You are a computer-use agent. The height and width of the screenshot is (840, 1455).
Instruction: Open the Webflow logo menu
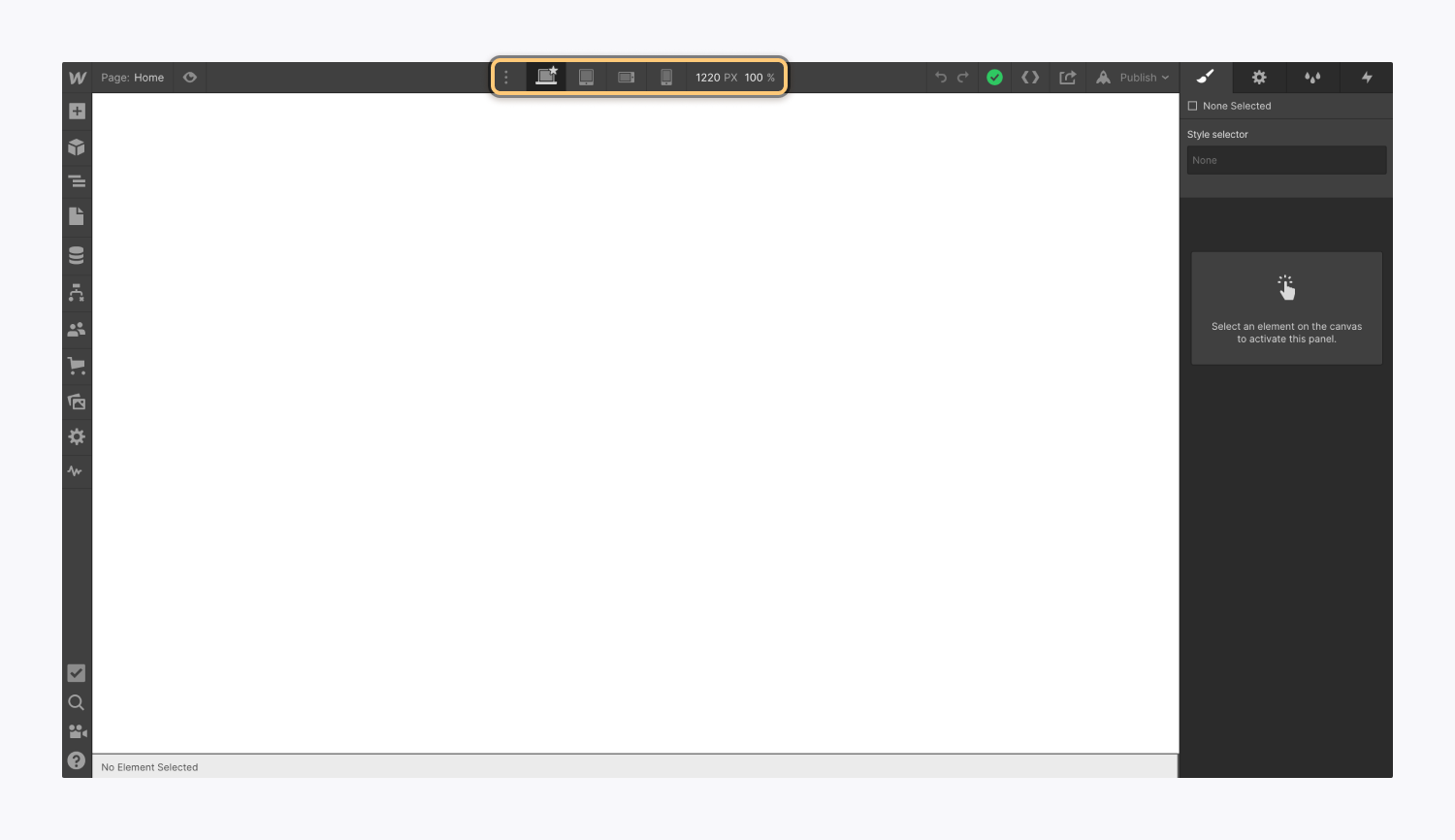pos(77,78)
